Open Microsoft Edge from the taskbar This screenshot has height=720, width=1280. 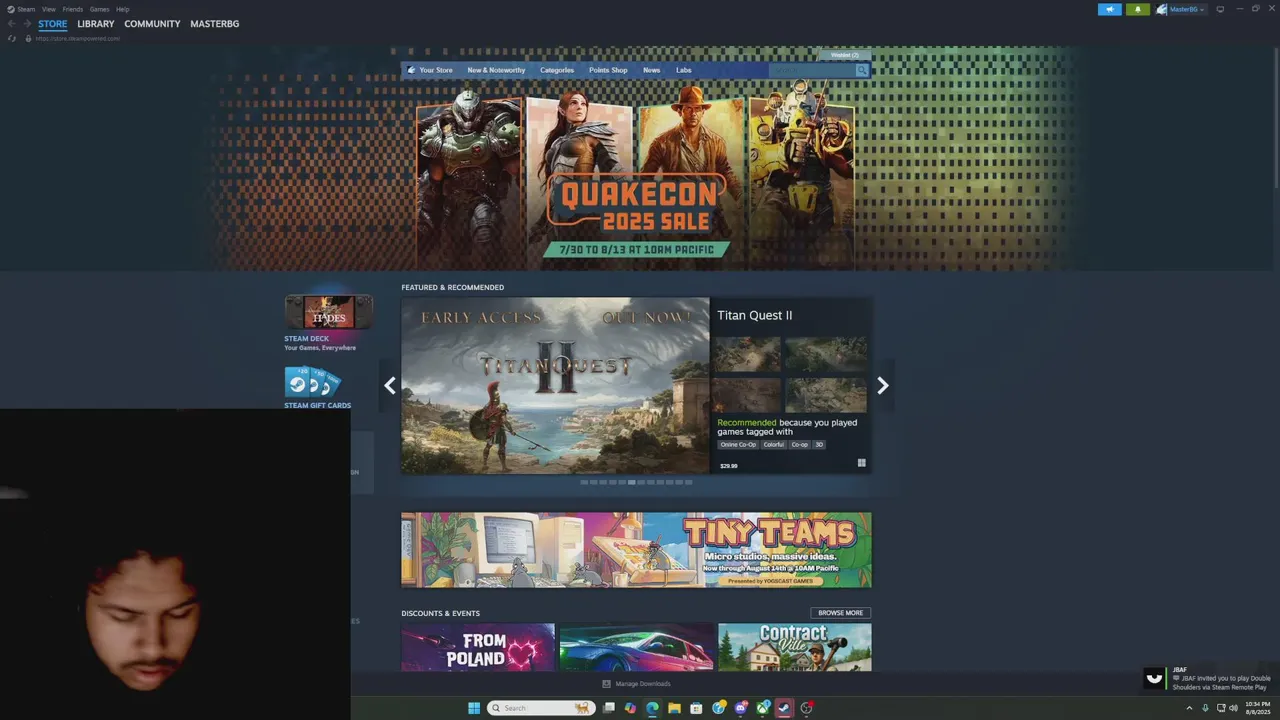(652, 708)
